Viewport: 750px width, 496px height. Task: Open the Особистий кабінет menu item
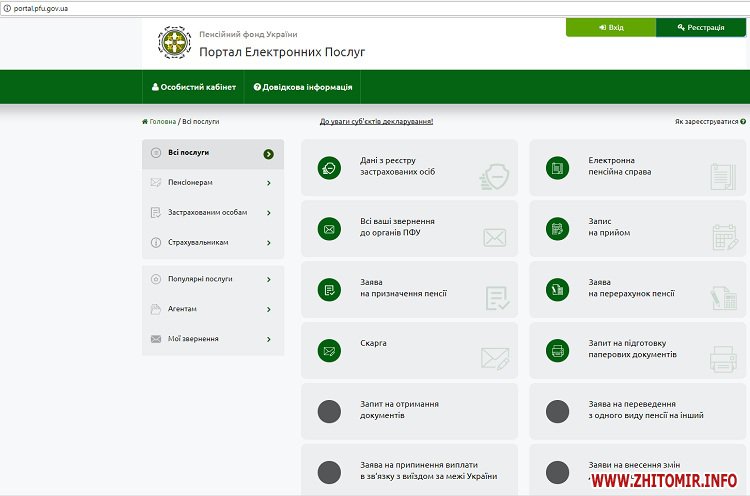(194, 88)
